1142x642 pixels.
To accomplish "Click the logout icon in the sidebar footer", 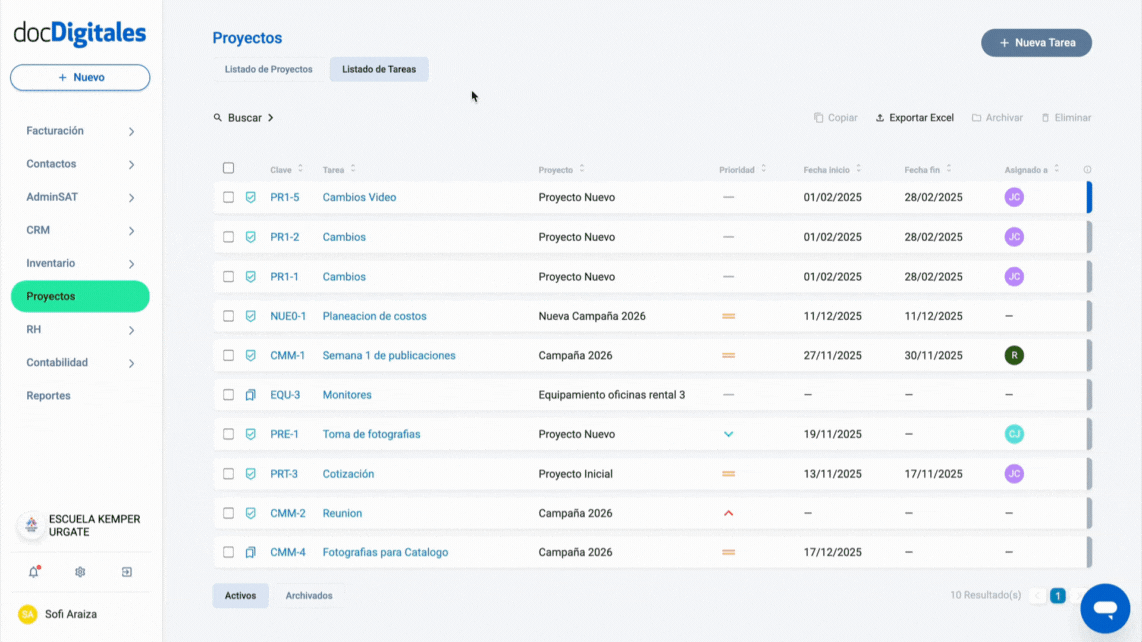I will pos(126,571).
